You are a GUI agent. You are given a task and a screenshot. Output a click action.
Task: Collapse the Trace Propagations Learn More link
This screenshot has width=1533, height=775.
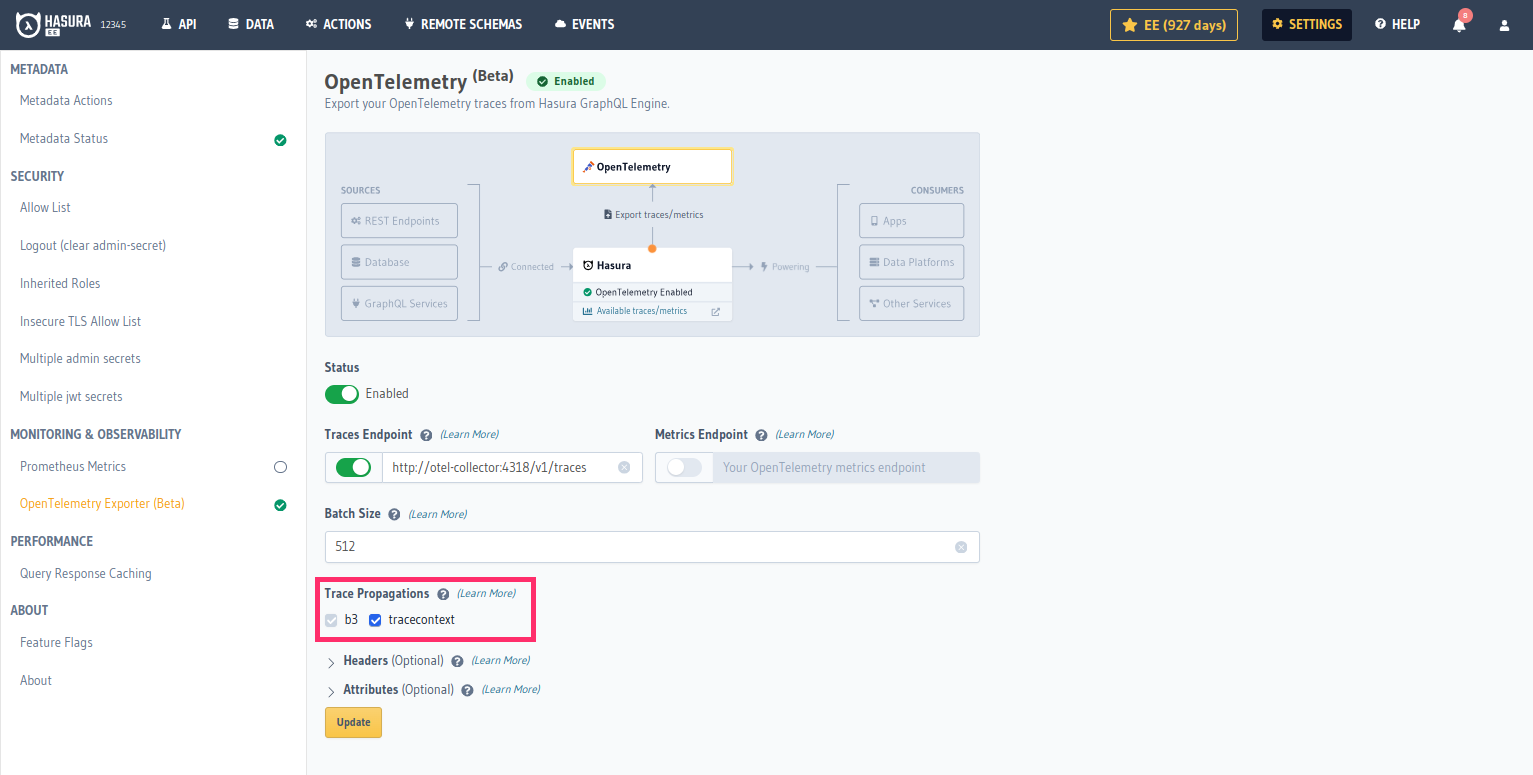[485, 593]
